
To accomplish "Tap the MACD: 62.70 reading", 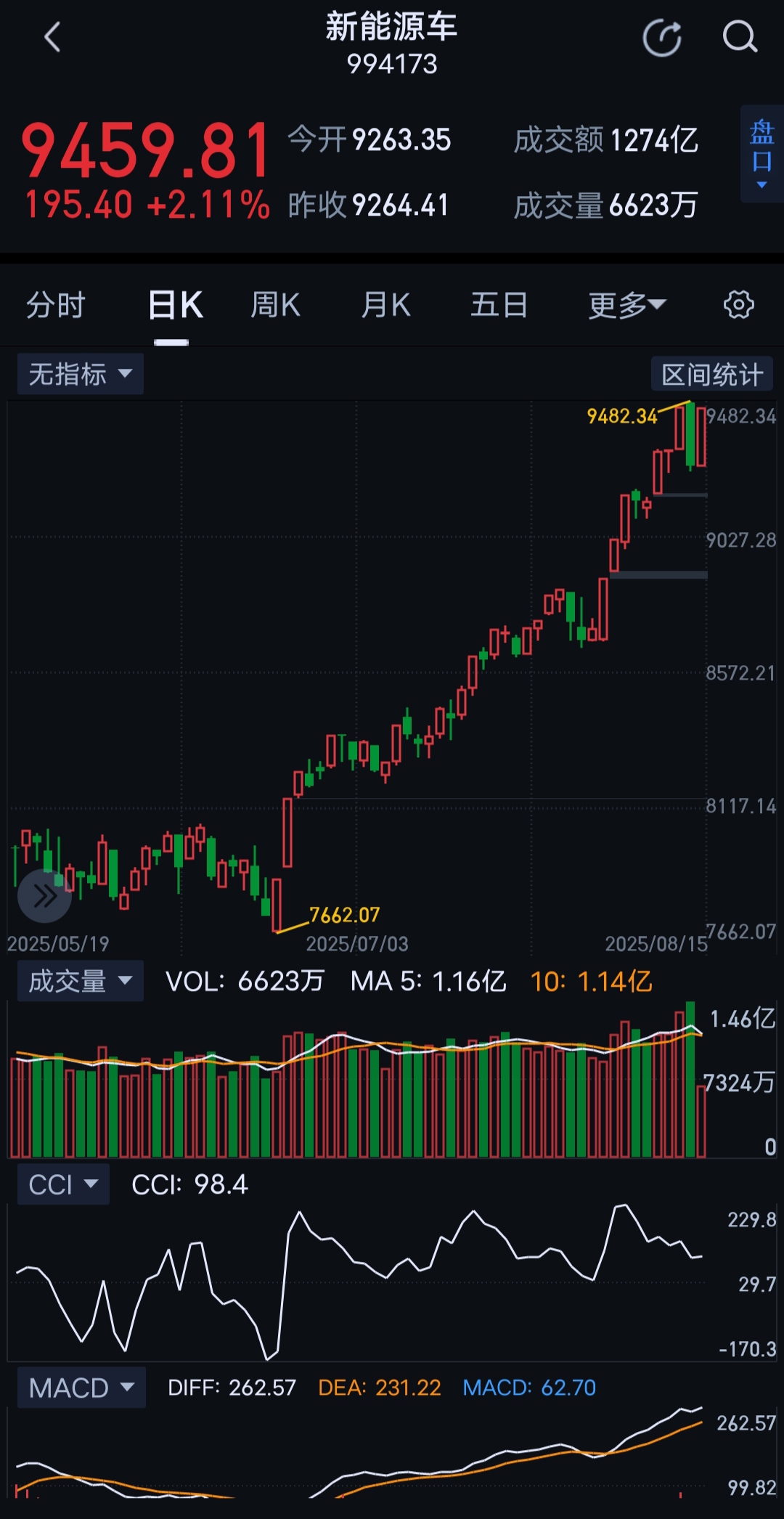I will tap(529, 1388).
